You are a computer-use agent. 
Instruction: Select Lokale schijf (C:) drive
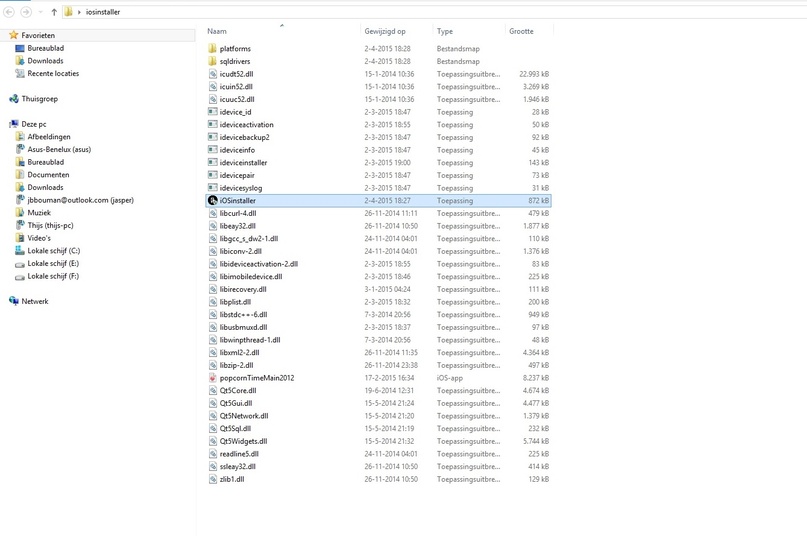point(54,251)
